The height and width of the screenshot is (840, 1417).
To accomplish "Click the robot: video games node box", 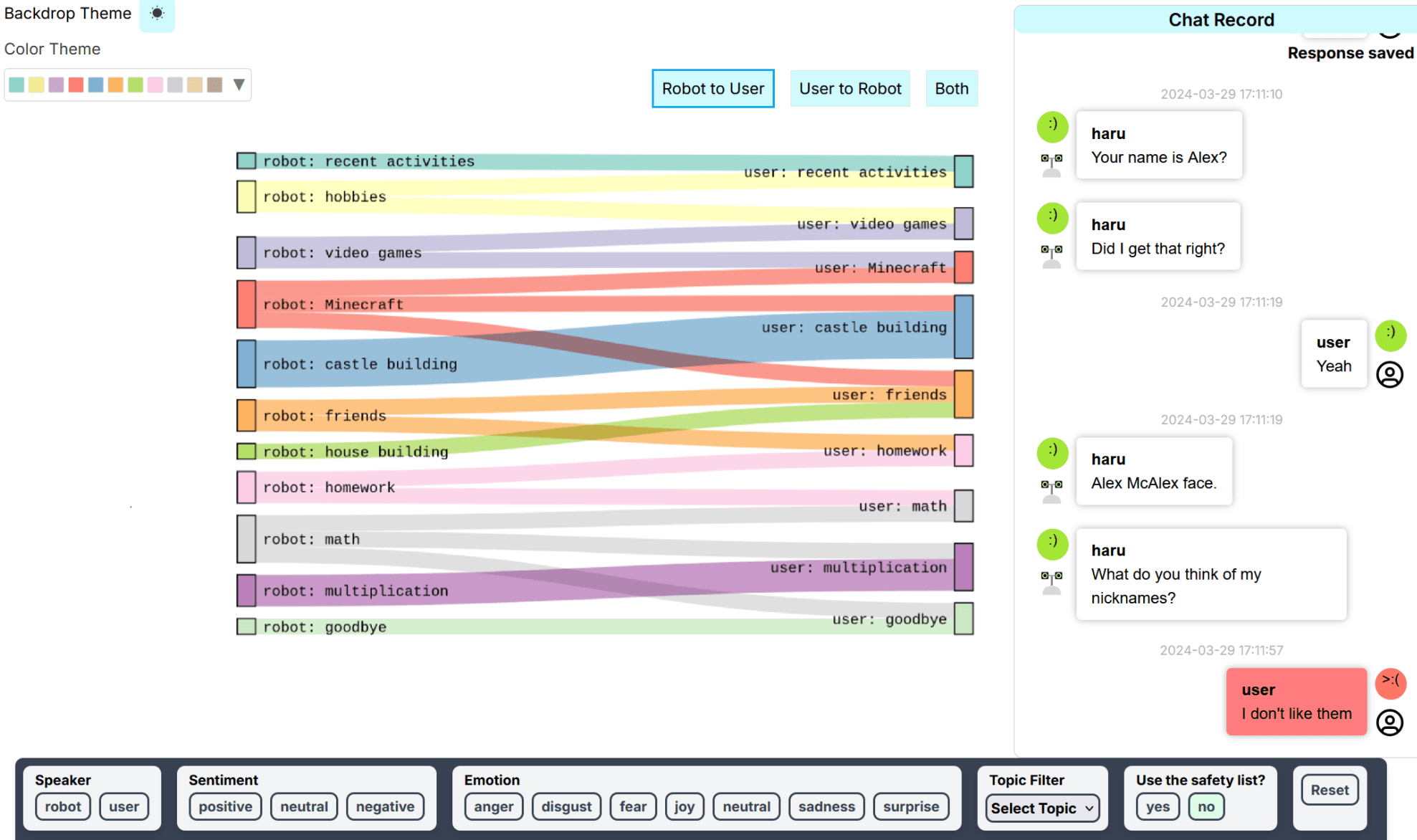I will 247,252.
